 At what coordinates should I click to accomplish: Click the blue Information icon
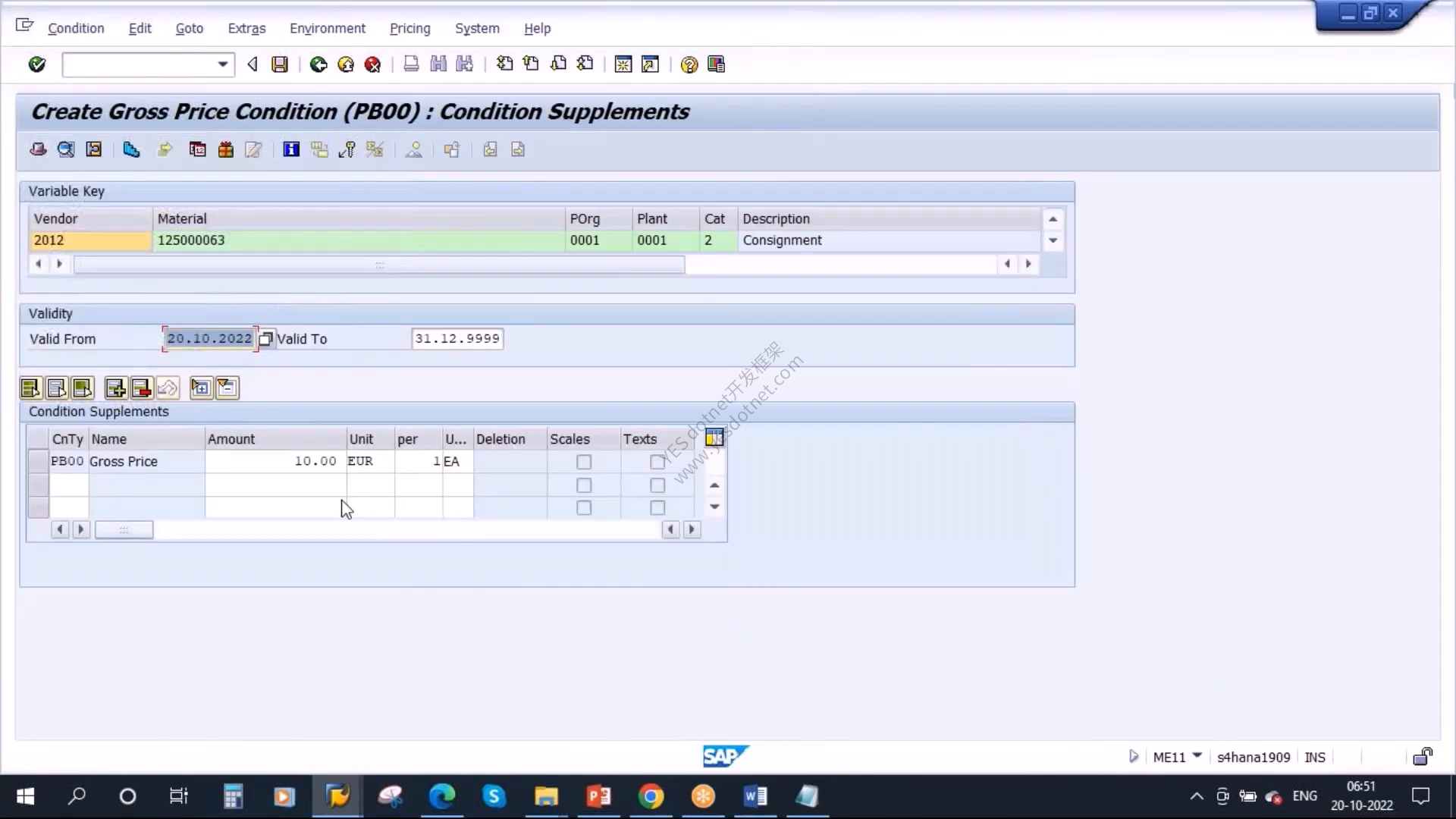coord(291,149)
